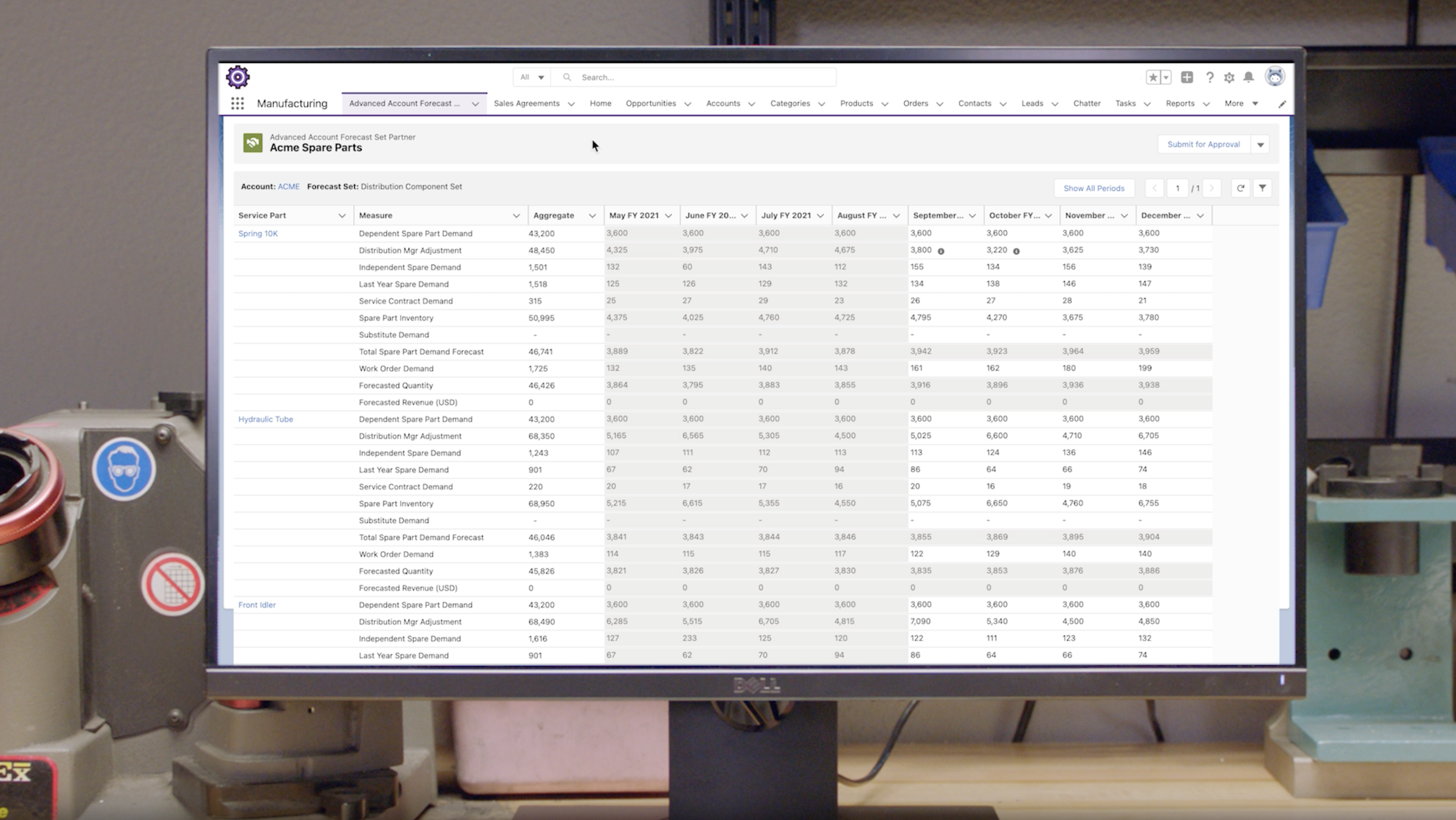Open the December column menu chevron

1200,216
